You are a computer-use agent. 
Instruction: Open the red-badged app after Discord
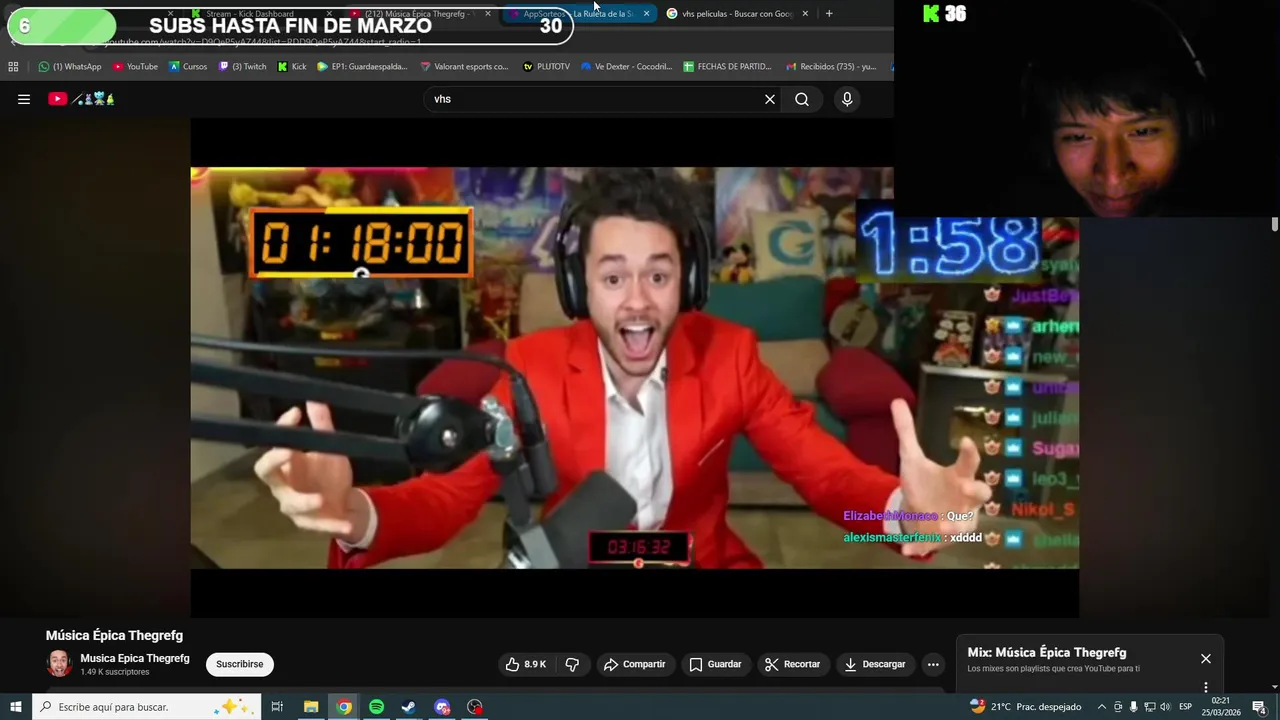(475, 707)
